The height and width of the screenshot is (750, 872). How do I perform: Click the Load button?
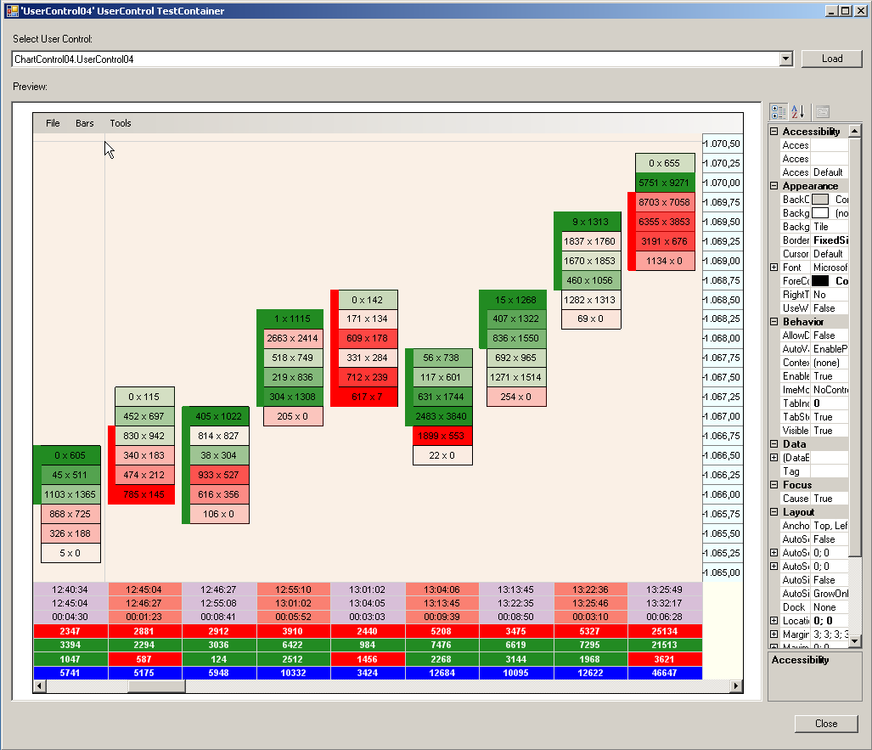coord(832,58)
